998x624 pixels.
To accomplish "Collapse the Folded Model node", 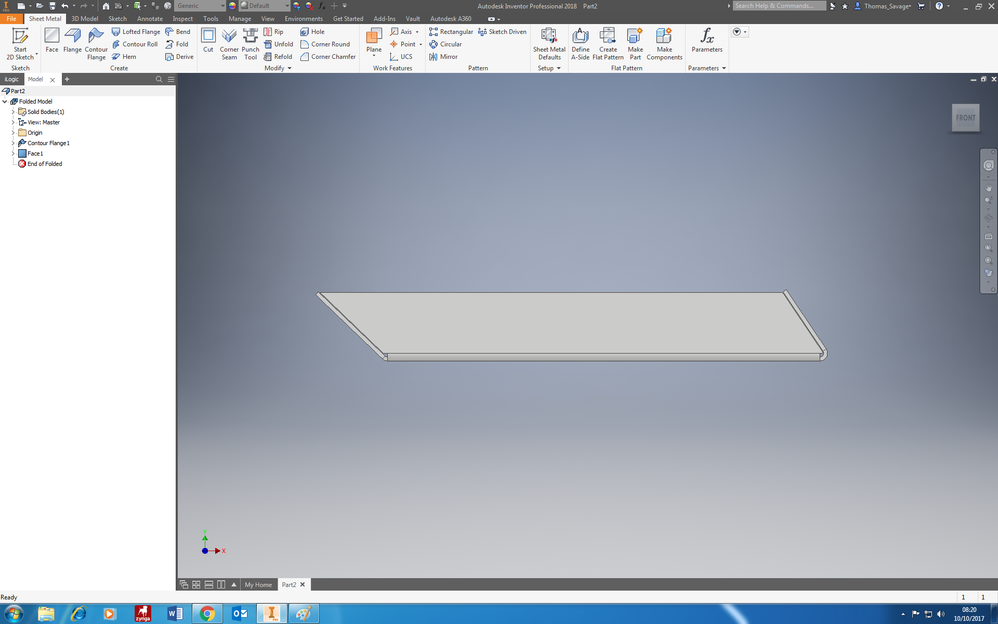I will [x=5, y=101].
